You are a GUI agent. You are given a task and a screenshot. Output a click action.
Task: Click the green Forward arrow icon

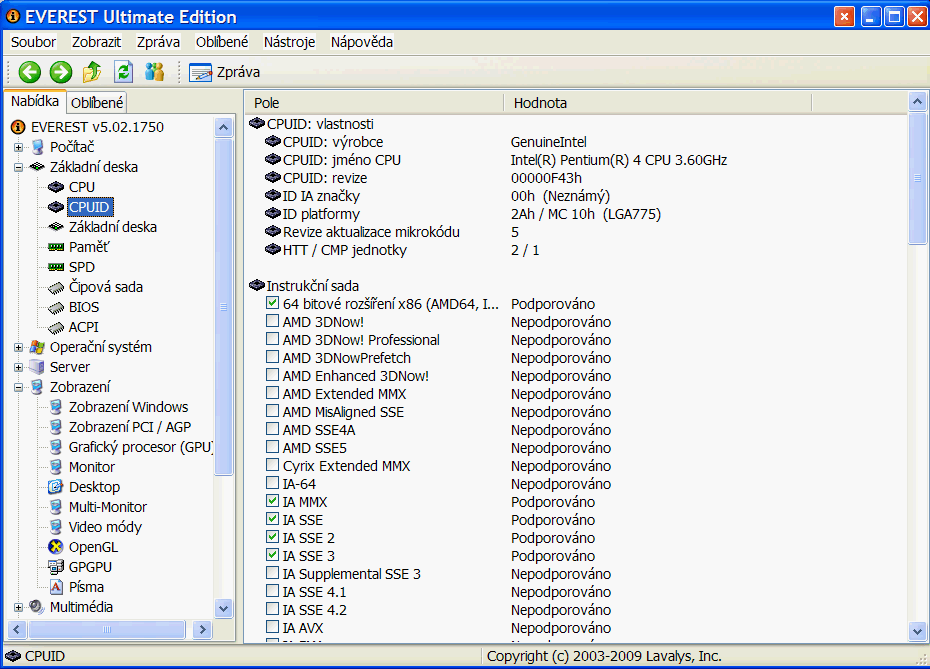pos(60,72)
